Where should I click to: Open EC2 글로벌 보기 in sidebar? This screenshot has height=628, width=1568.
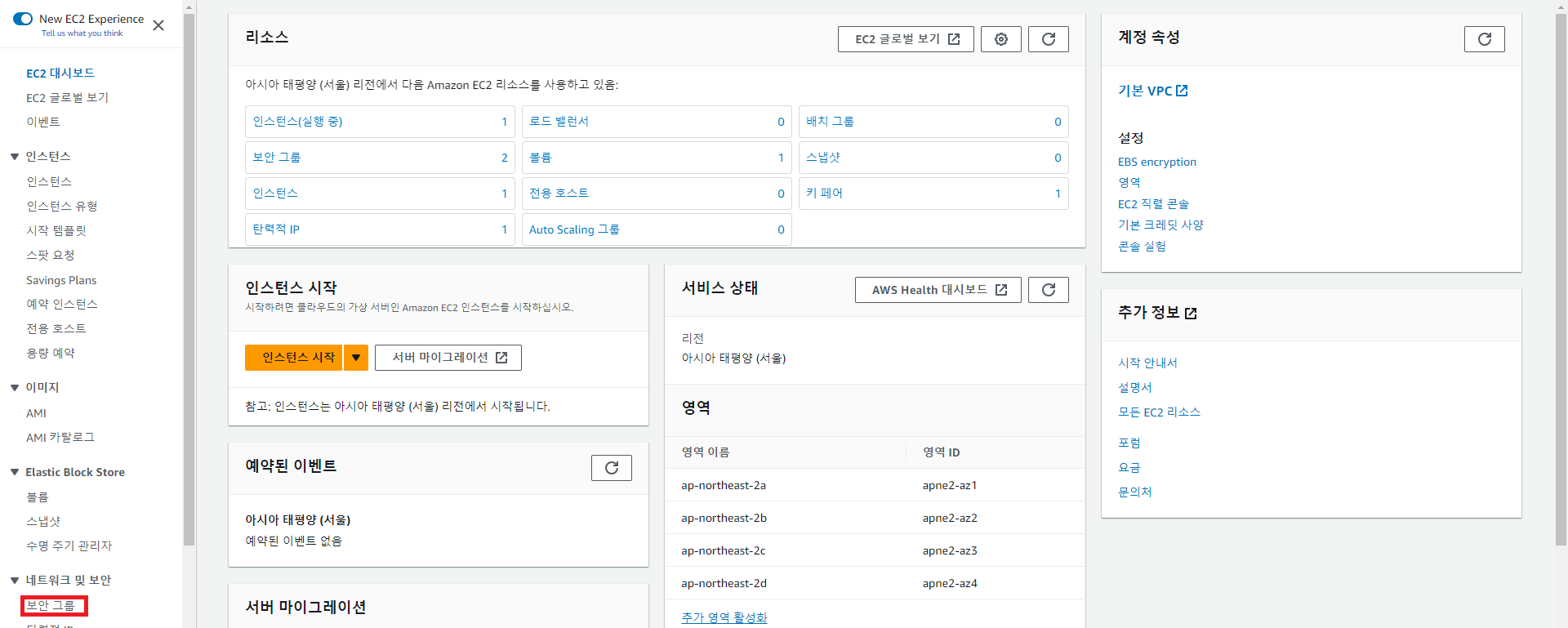(67, 97)
